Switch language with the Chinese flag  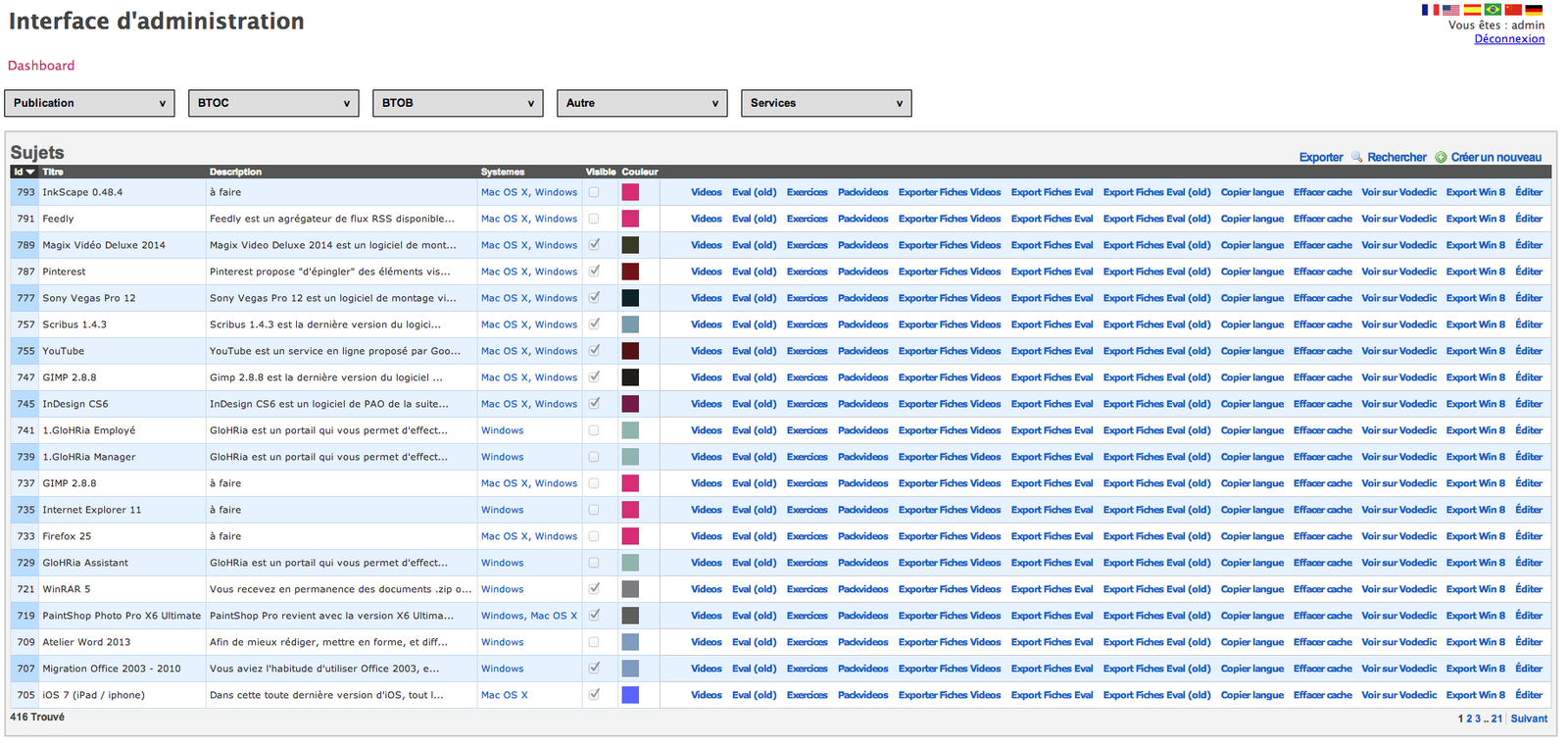[1513, 10]
